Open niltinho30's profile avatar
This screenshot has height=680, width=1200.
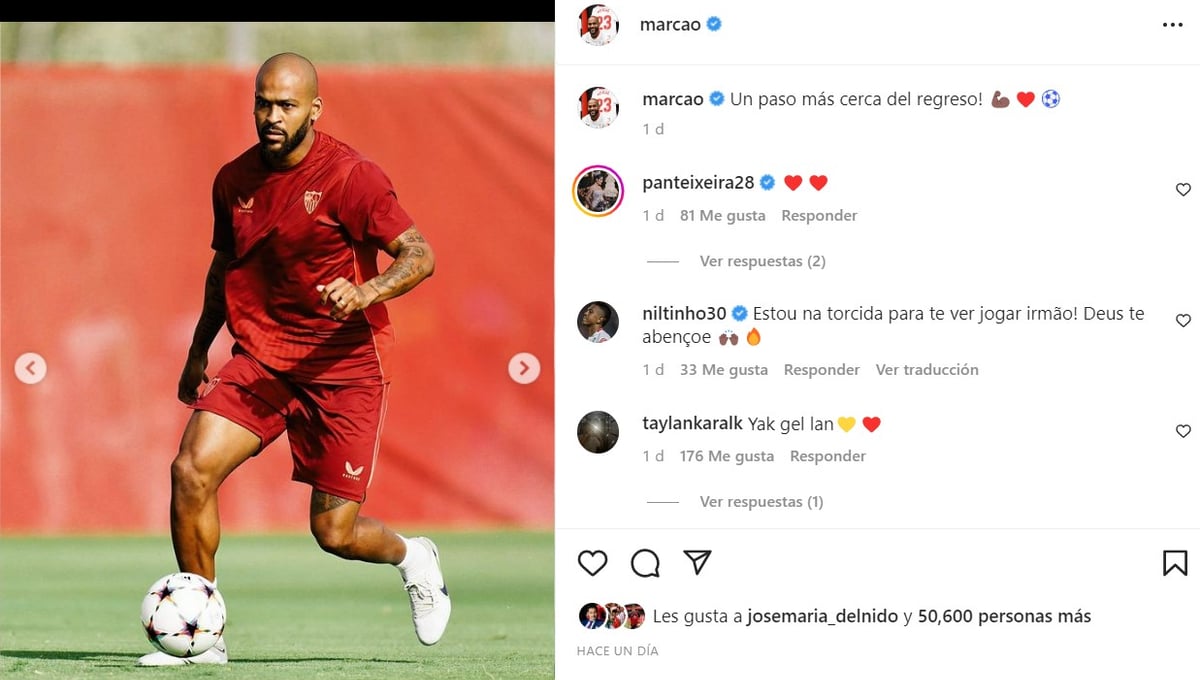(x=598, y=322)
